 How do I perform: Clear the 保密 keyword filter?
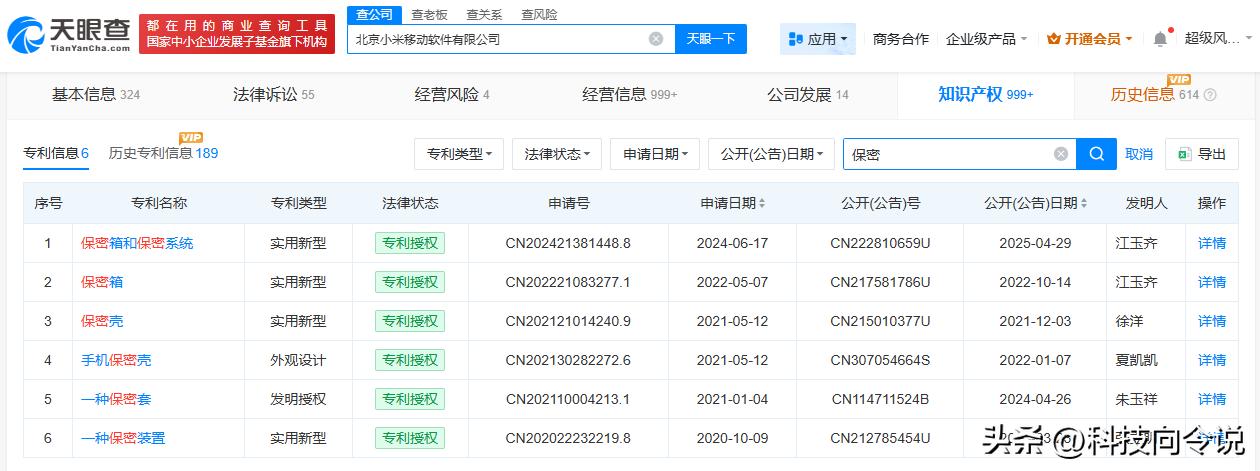[x=1061, y=154]
